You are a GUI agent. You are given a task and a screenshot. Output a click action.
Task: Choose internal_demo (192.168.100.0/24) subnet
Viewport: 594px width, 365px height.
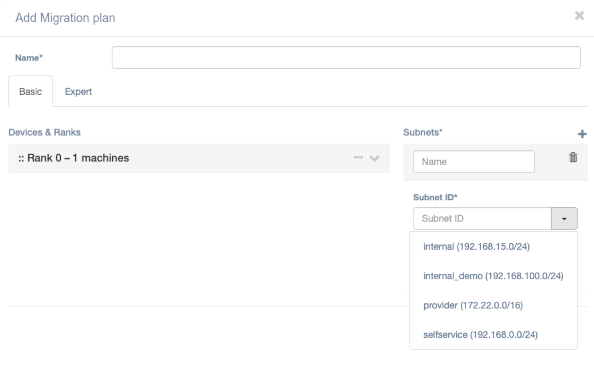[493, 276]
